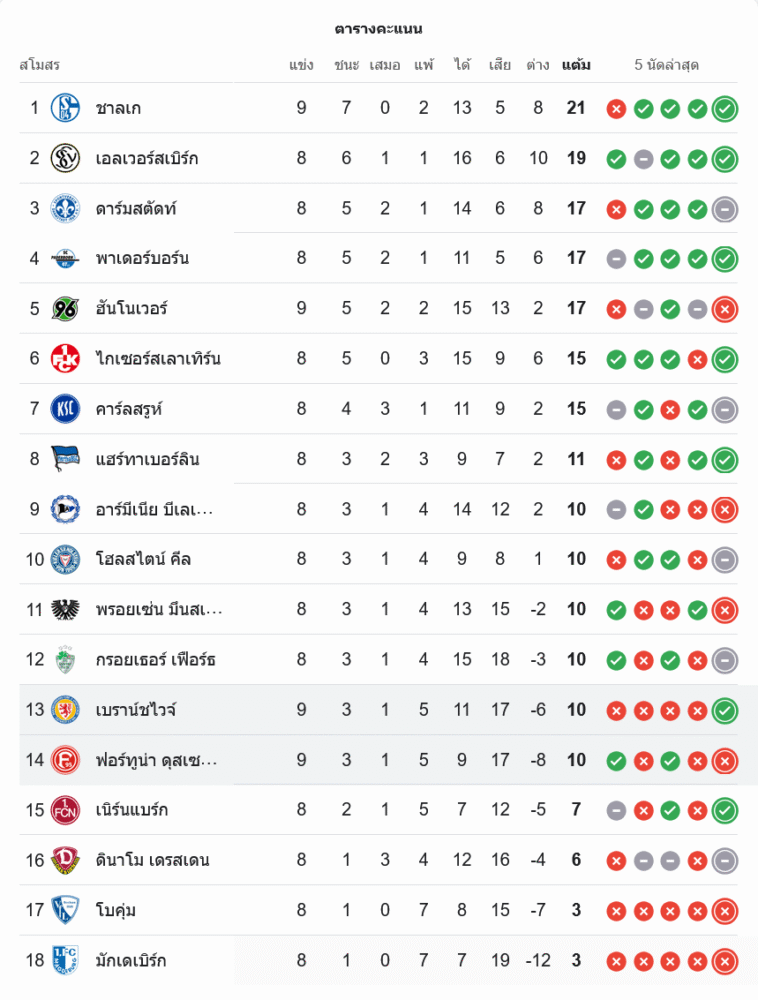Open the ไกเซอร์สเลาเทิร์น team name link
Image resolution: width=758 pixels, height=1000 pixels.
(158, 359)
